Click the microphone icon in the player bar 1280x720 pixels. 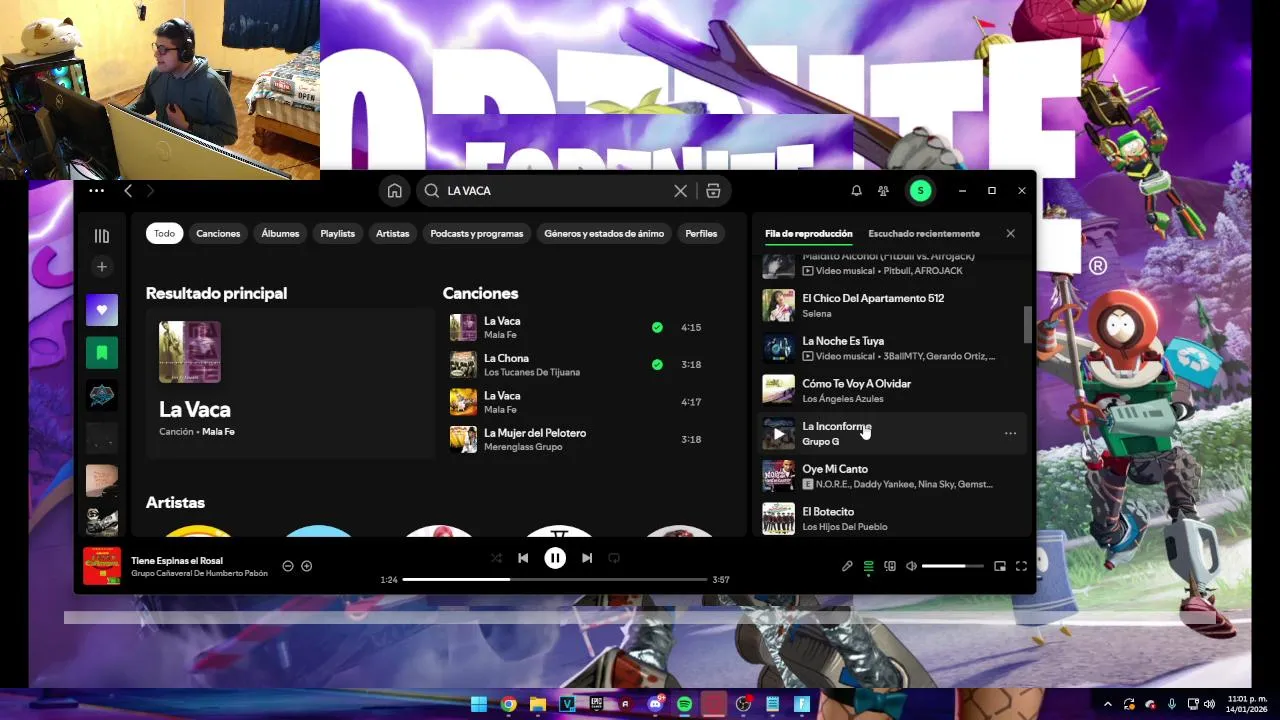pyautogui.click(x=847, y=566)
